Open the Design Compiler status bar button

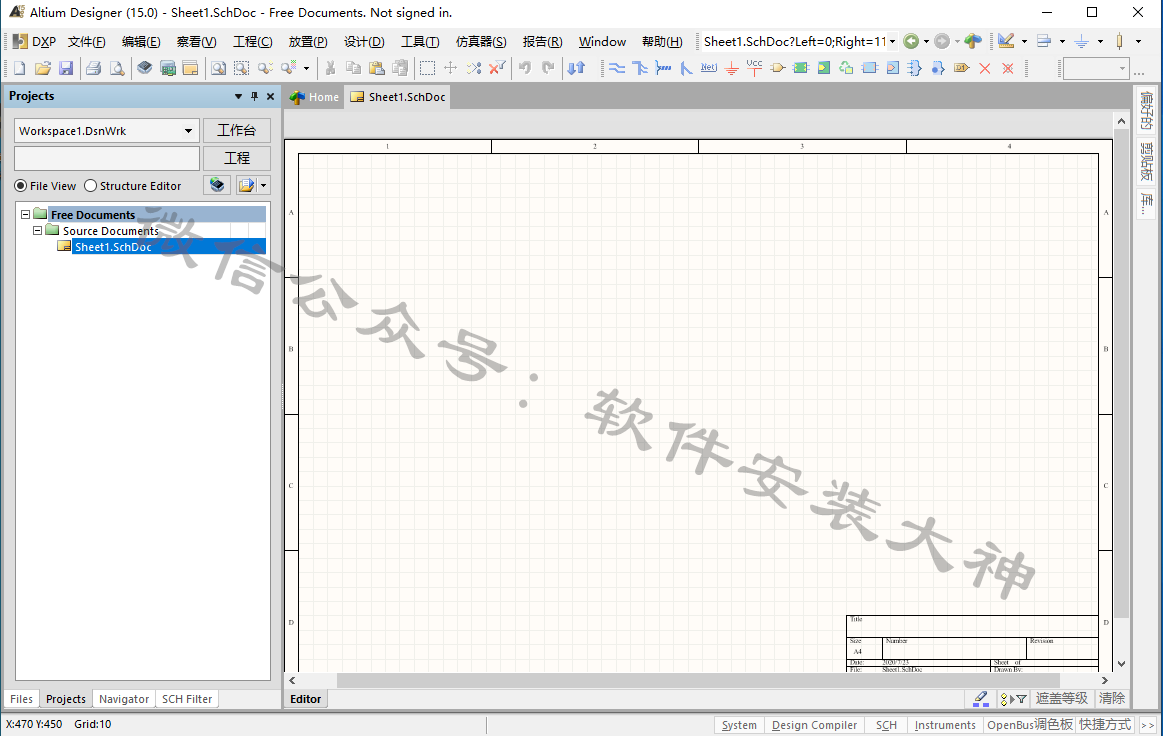click(814, 725)
